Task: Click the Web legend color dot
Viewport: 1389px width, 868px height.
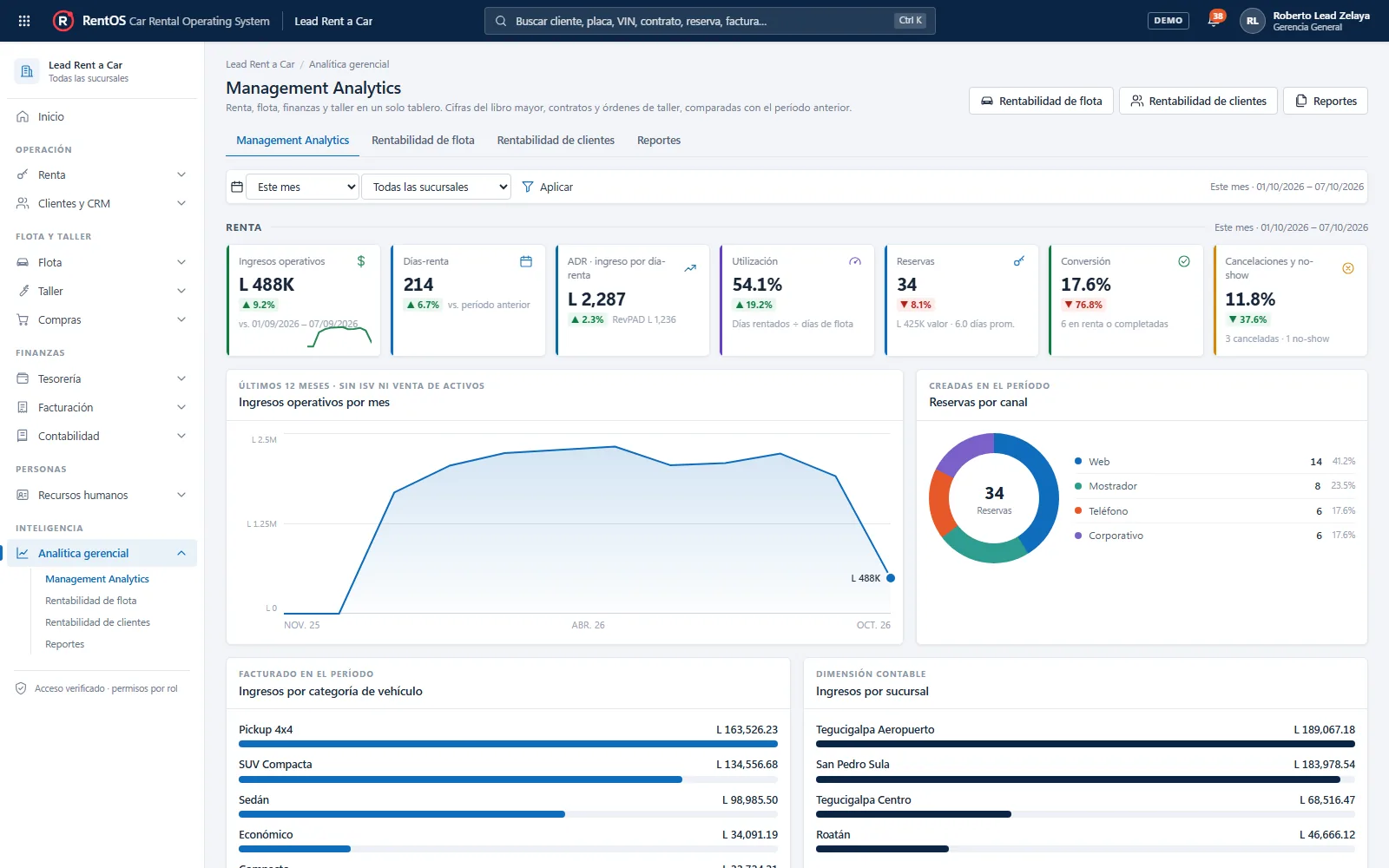Action: [1078, 461]
